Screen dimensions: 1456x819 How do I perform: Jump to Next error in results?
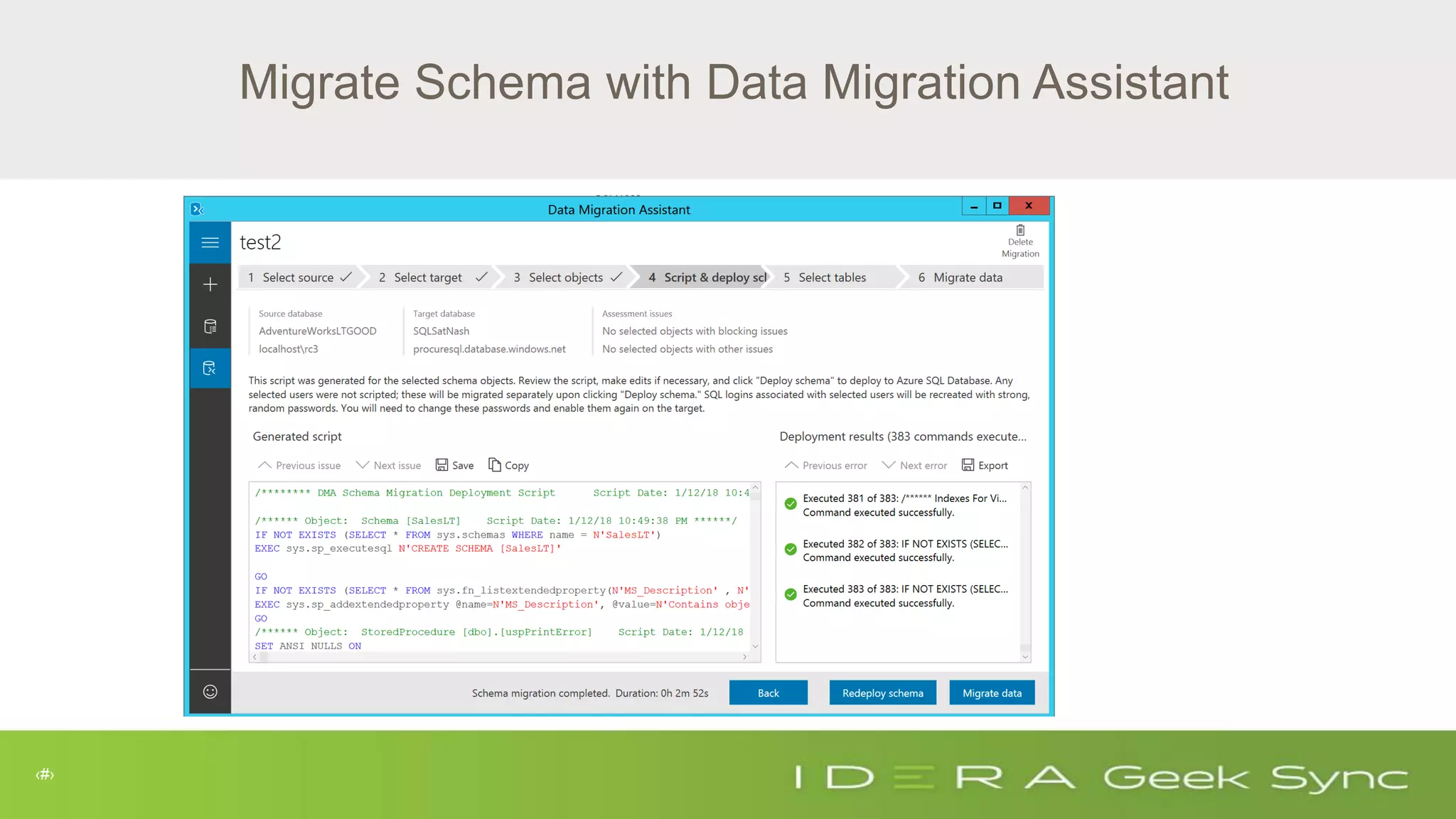coord(914,465)
